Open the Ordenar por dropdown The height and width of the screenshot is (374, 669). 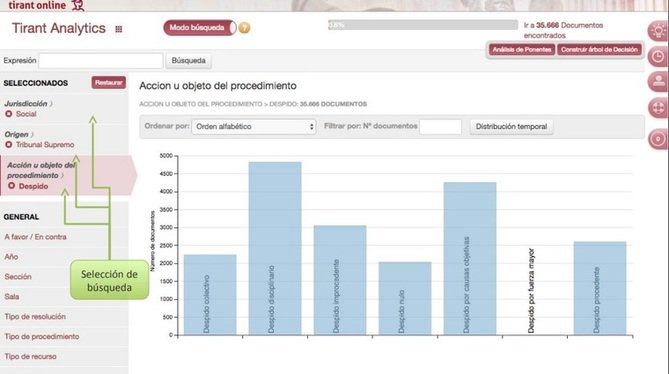(253, 127)
